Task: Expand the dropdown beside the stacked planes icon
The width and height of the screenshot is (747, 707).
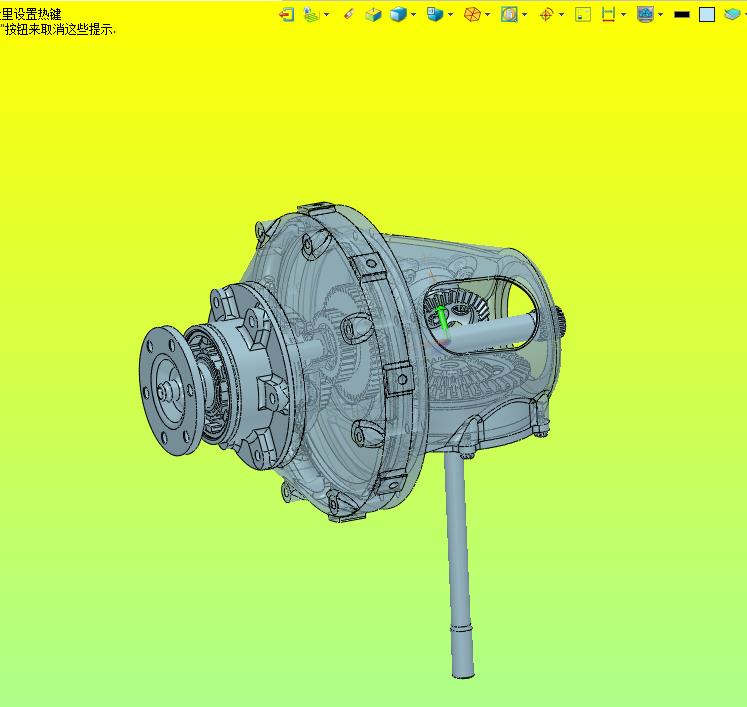Action: 326,15
